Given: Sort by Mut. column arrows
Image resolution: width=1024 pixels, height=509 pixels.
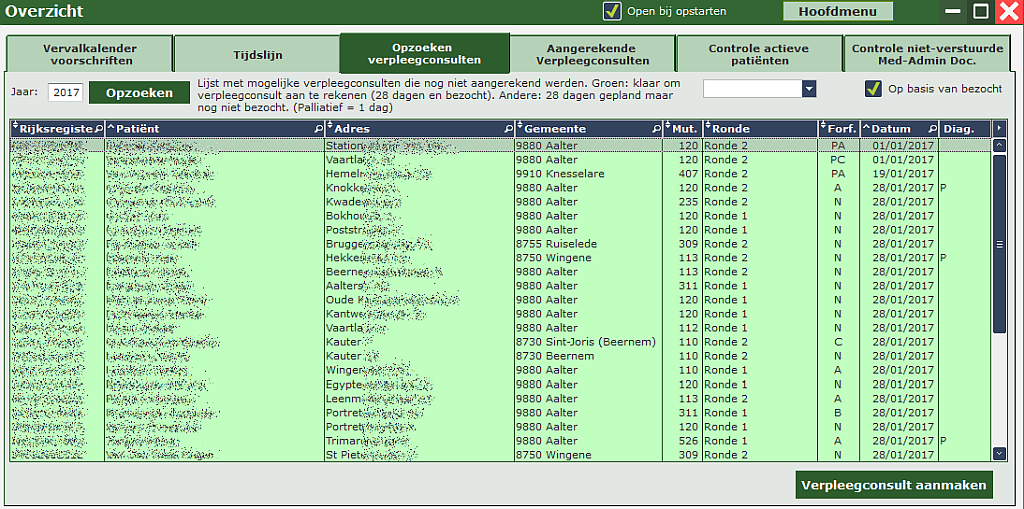Looking at the screenshot, I should pyautogui.click(x=668, y=127).
